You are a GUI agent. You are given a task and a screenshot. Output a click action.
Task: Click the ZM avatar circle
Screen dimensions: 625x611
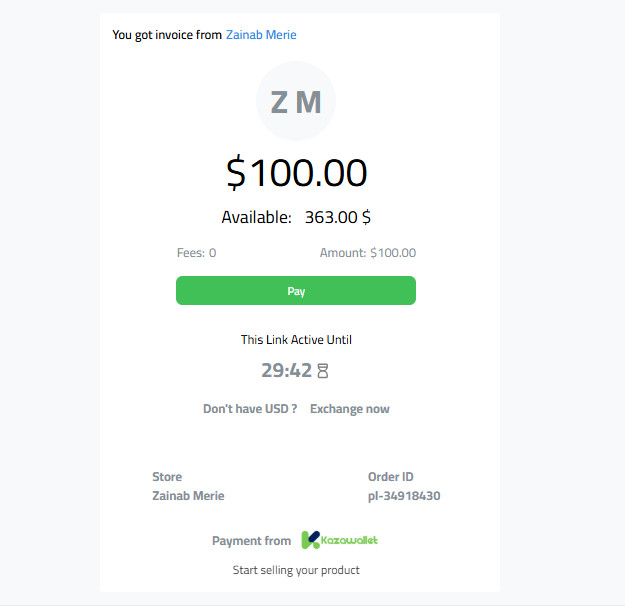point(296,101)
